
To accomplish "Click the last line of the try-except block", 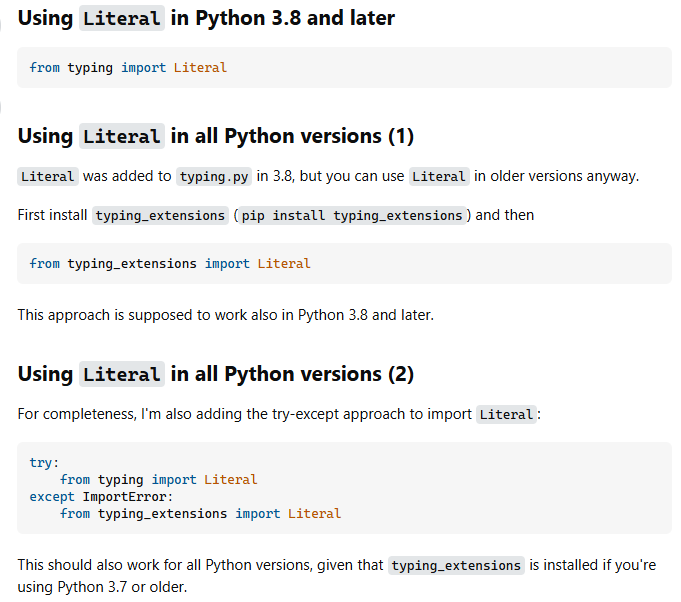I will (x=200, y=514).
